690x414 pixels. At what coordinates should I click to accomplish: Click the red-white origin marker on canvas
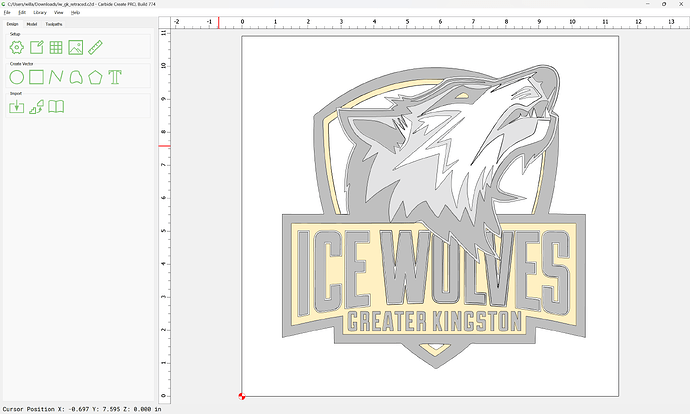coord(242,396)
